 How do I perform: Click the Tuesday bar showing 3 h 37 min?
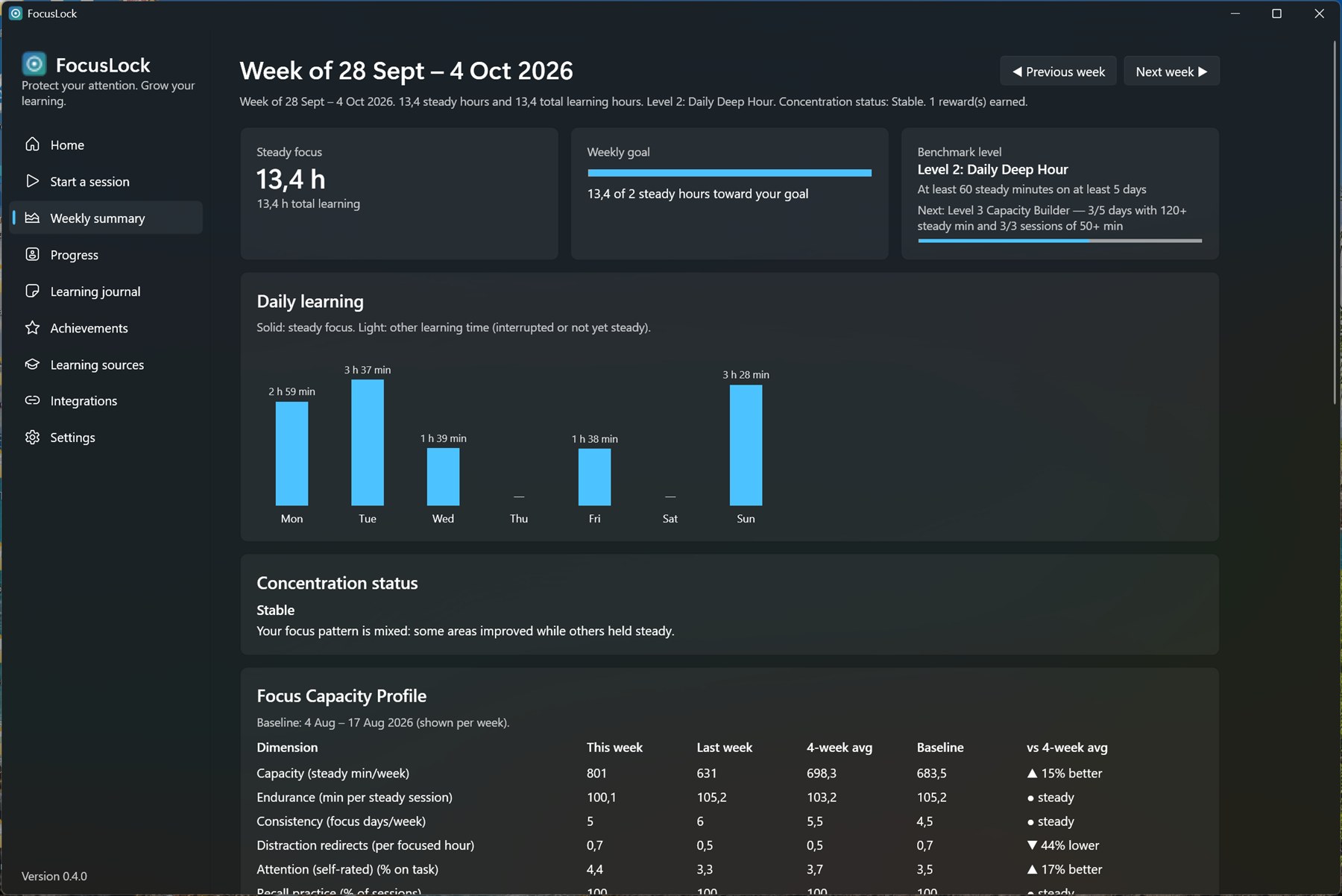coord(368,443)
